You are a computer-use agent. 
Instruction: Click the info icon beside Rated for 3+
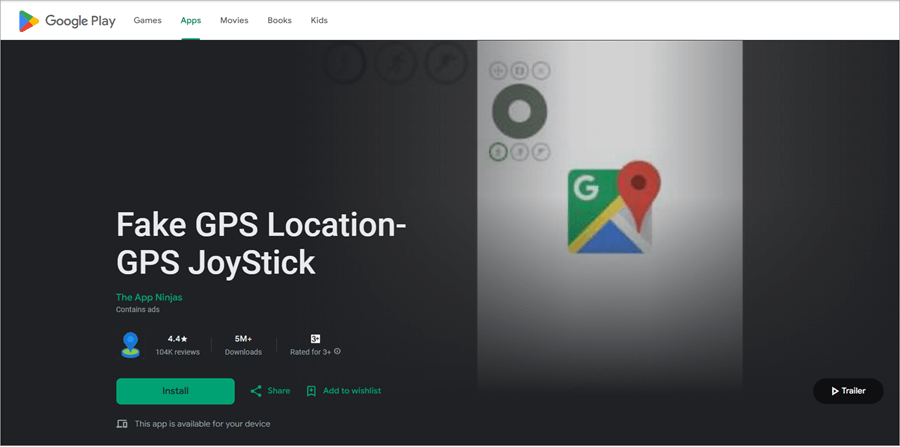click(x=338, y=351)
